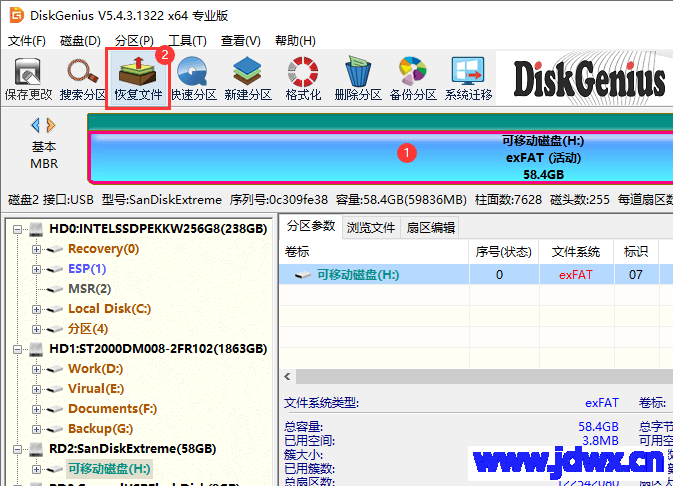Open the 查看(V) menu
The image size is (673, 486).
tap(241, 41)
